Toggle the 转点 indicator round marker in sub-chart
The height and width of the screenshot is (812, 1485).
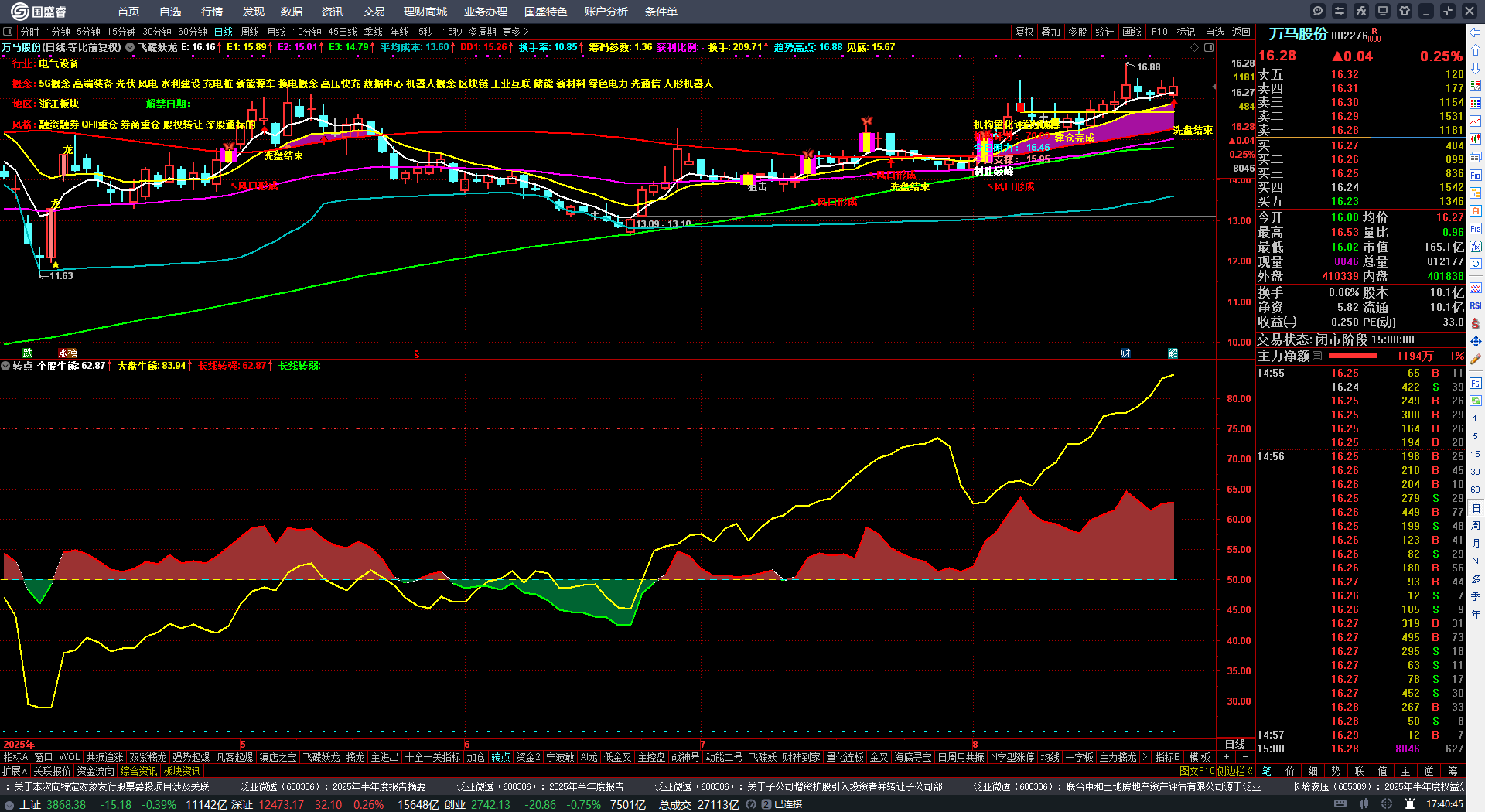(x=5, y=366)
